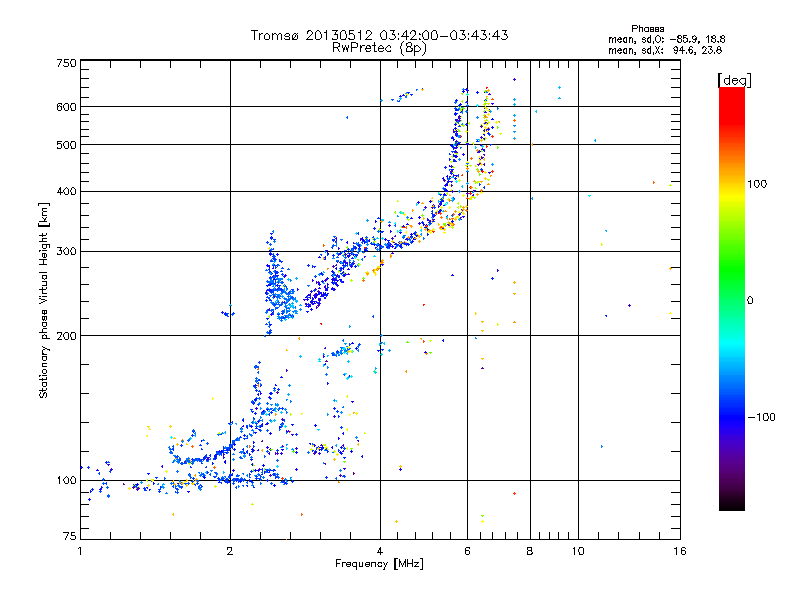This screenshot has height=600, width=800.
Task: Click the y-axis tick label '100'
Action: click(67, 481)
